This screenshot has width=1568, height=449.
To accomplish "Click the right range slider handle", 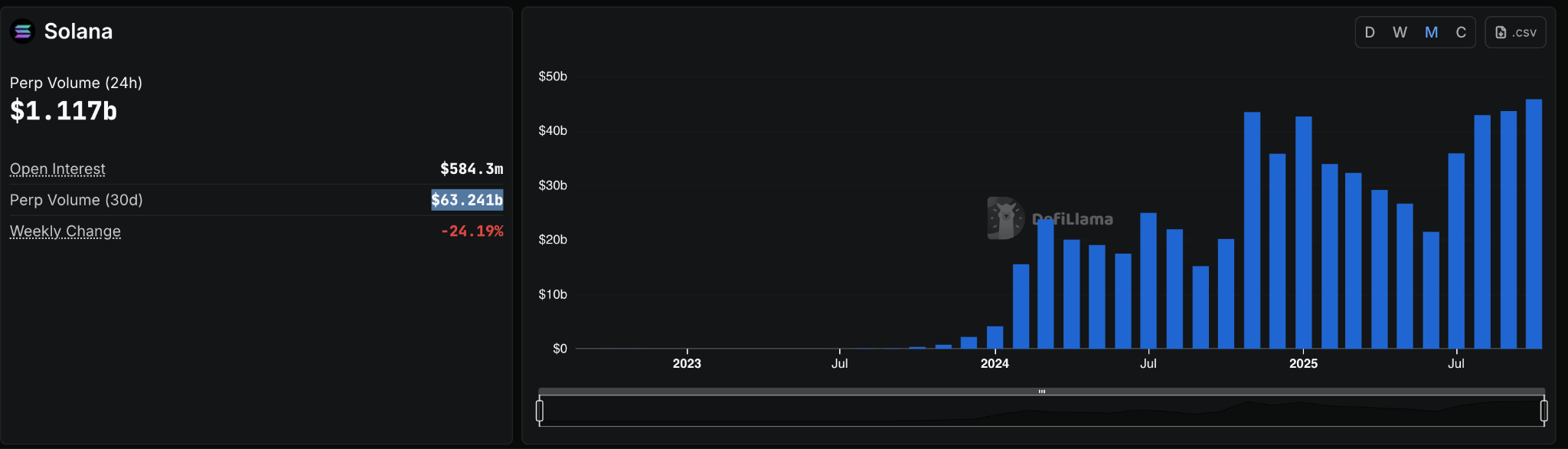I will coord(1543,411).
